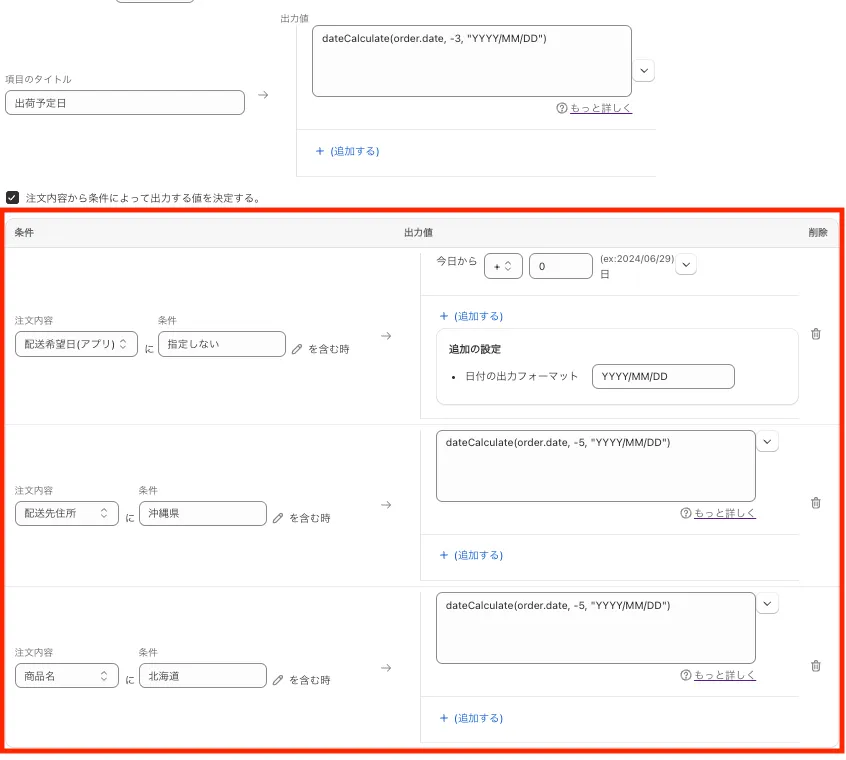
Task: Open the 商品名 order content dropdown
Action: tap(66, 676)
